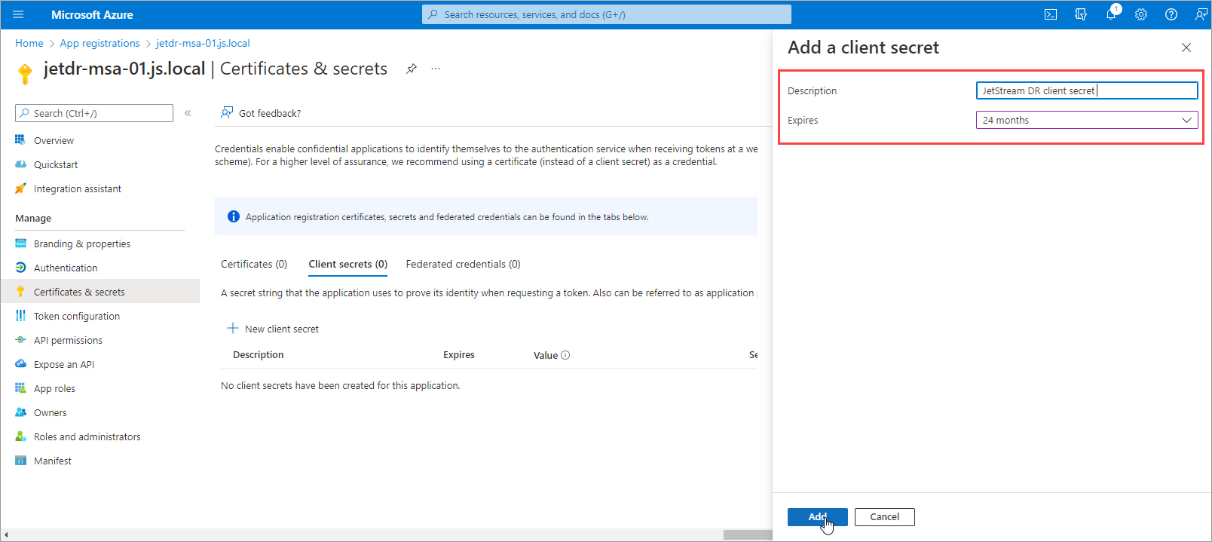
Task: Go to App registrations breadcrumb
Action: (x=100, y=44)
